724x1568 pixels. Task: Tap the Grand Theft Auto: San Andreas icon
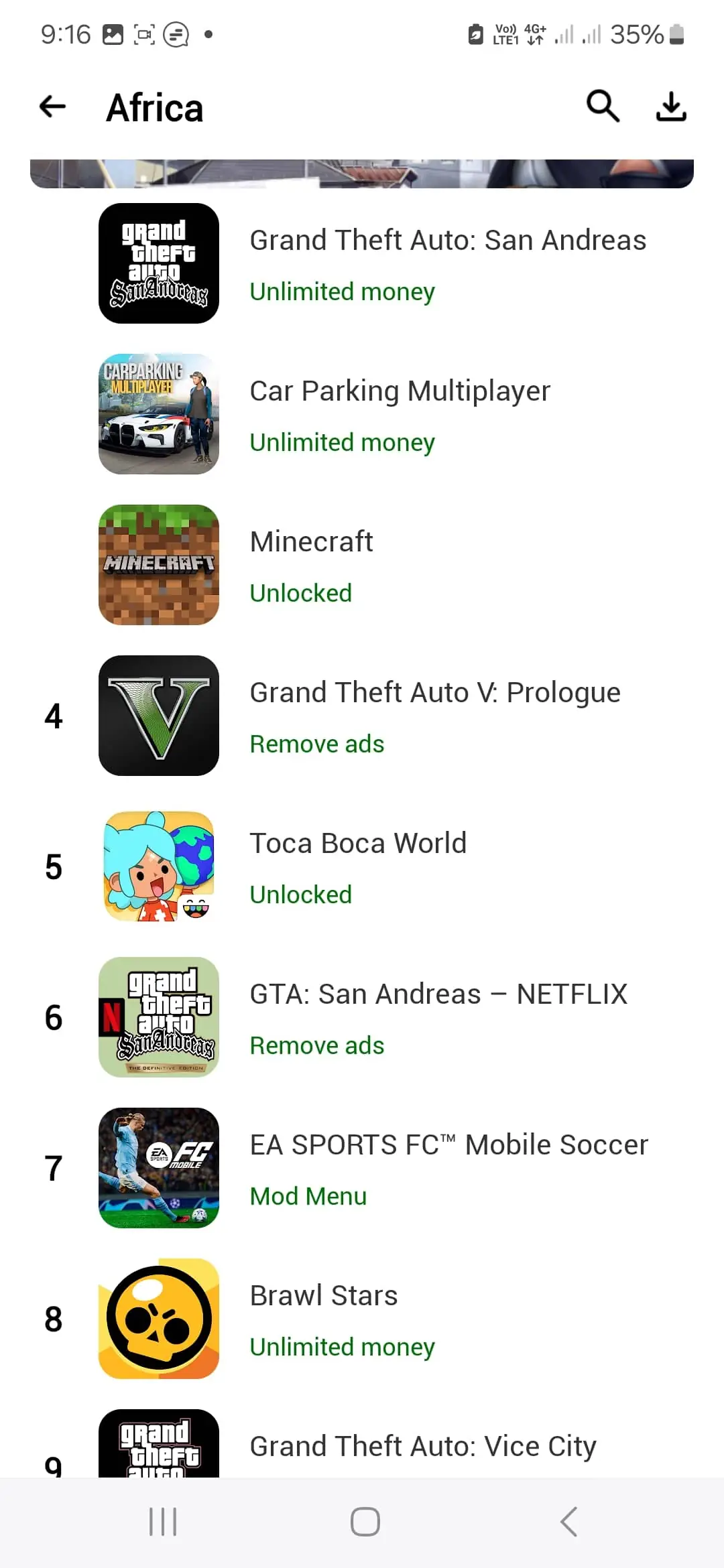(x=159, y=263)
